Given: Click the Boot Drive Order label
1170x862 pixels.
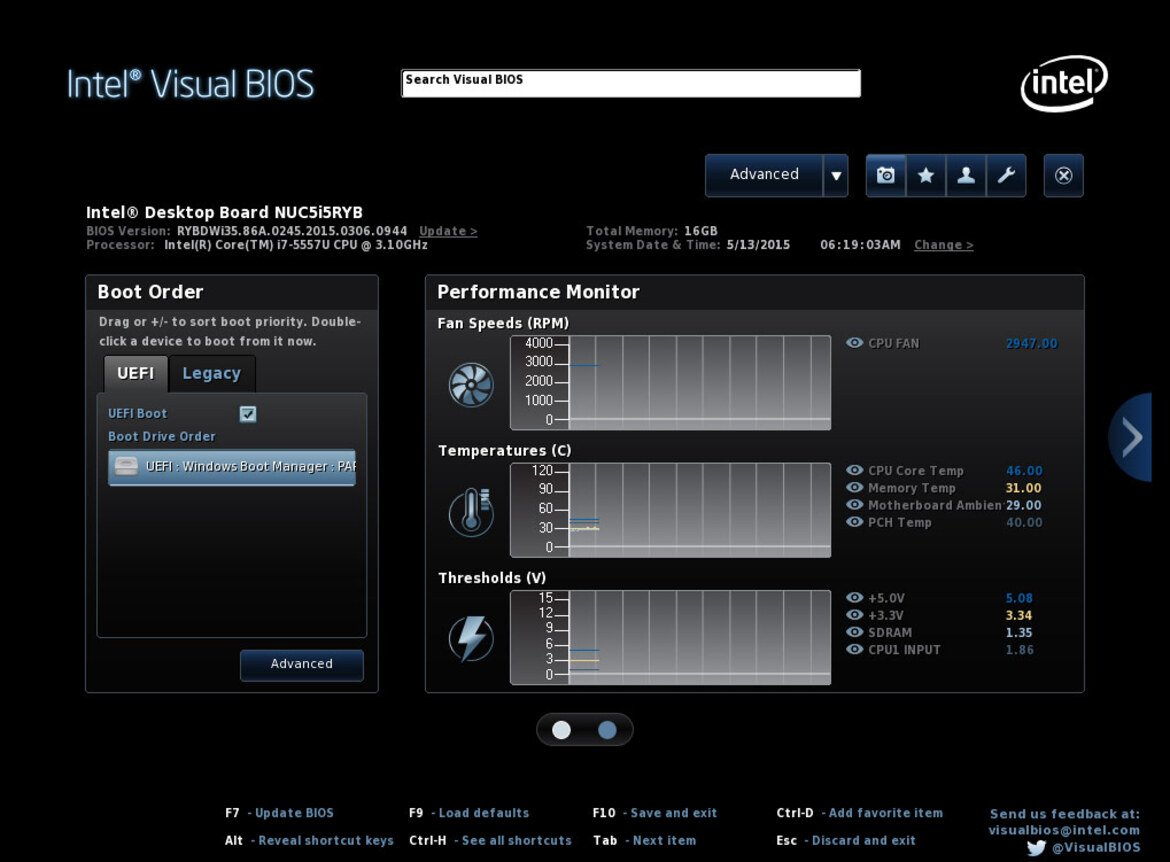Looking at the screenshot, I should click(x=161, y=437).
